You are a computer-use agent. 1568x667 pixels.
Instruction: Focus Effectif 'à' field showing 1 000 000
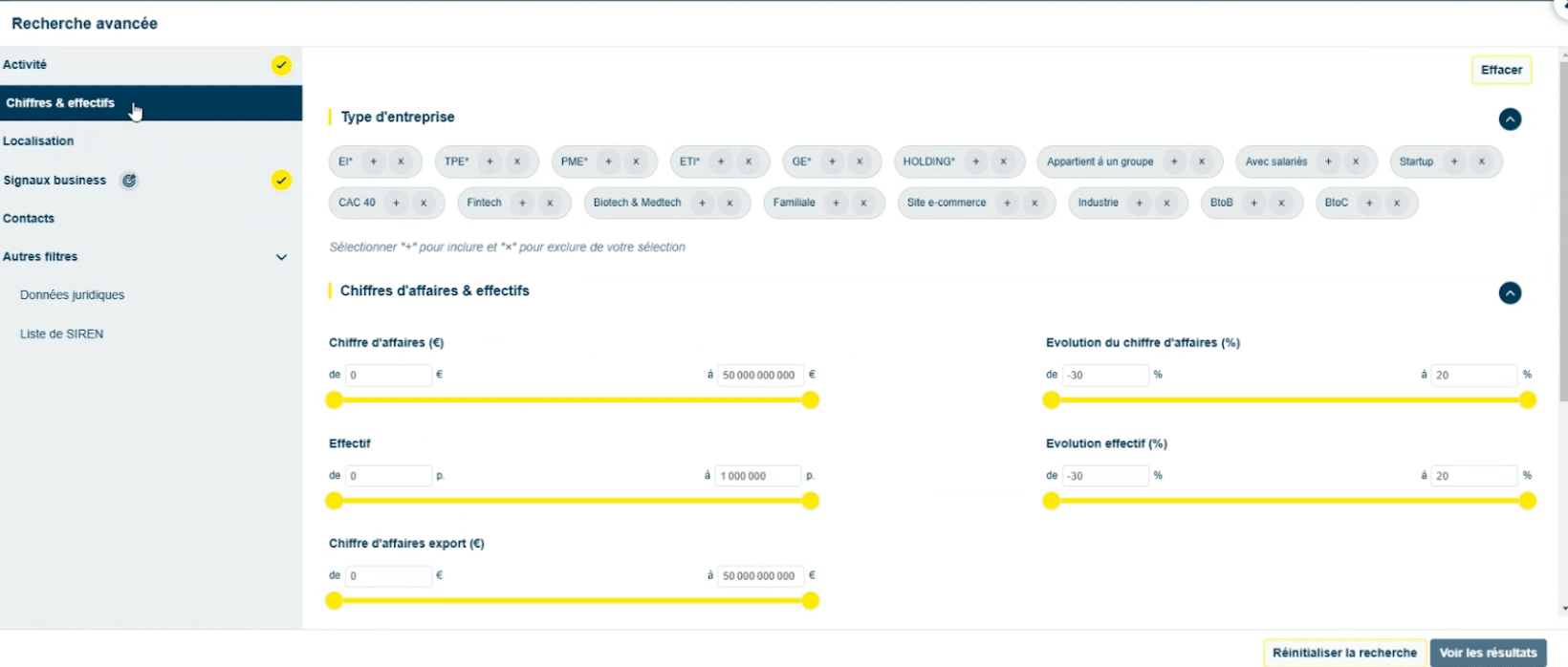click(x=758, y=476)
